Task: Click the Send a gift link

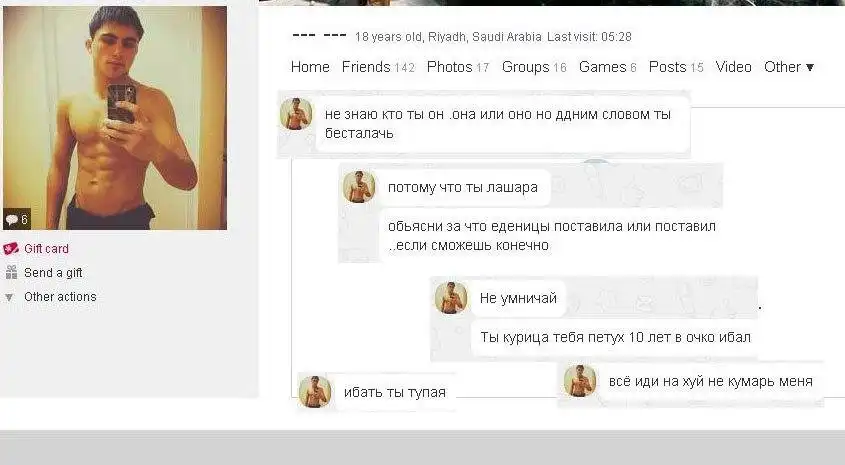Action: 53,273
